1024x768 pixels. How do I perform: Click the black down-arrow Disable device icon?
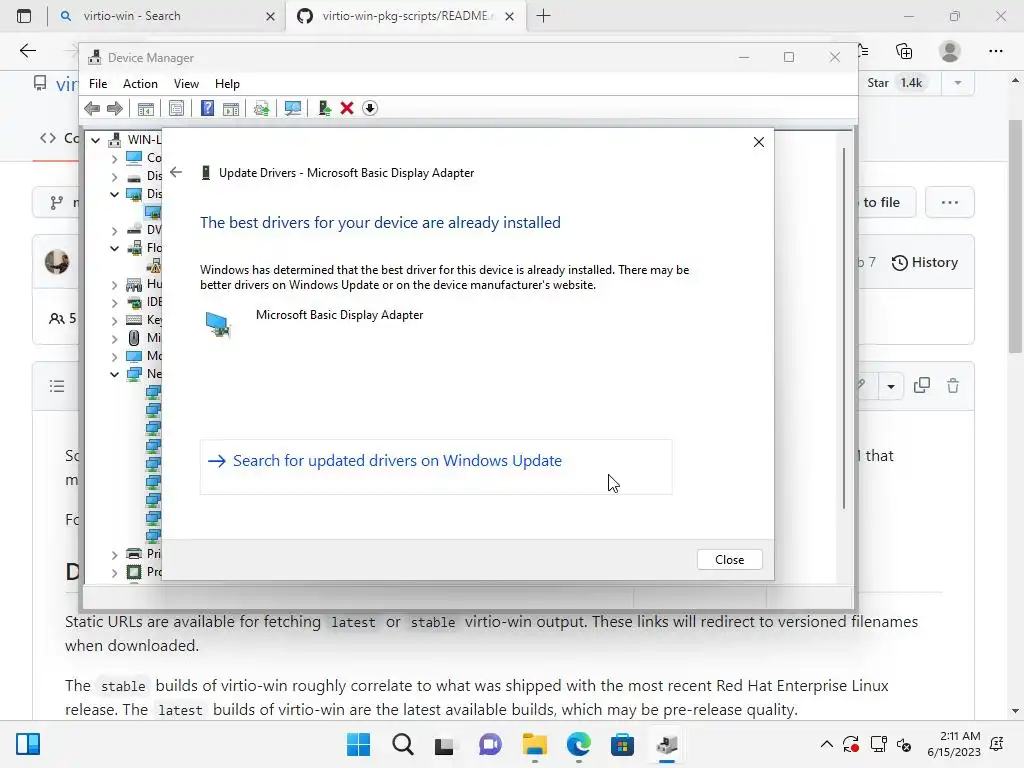pos(370,108)
